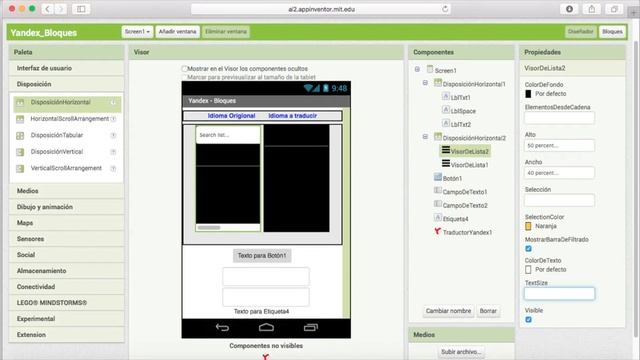Uncheck Visible property checkbox
This screenshot has height=360, width=640.
529,320
